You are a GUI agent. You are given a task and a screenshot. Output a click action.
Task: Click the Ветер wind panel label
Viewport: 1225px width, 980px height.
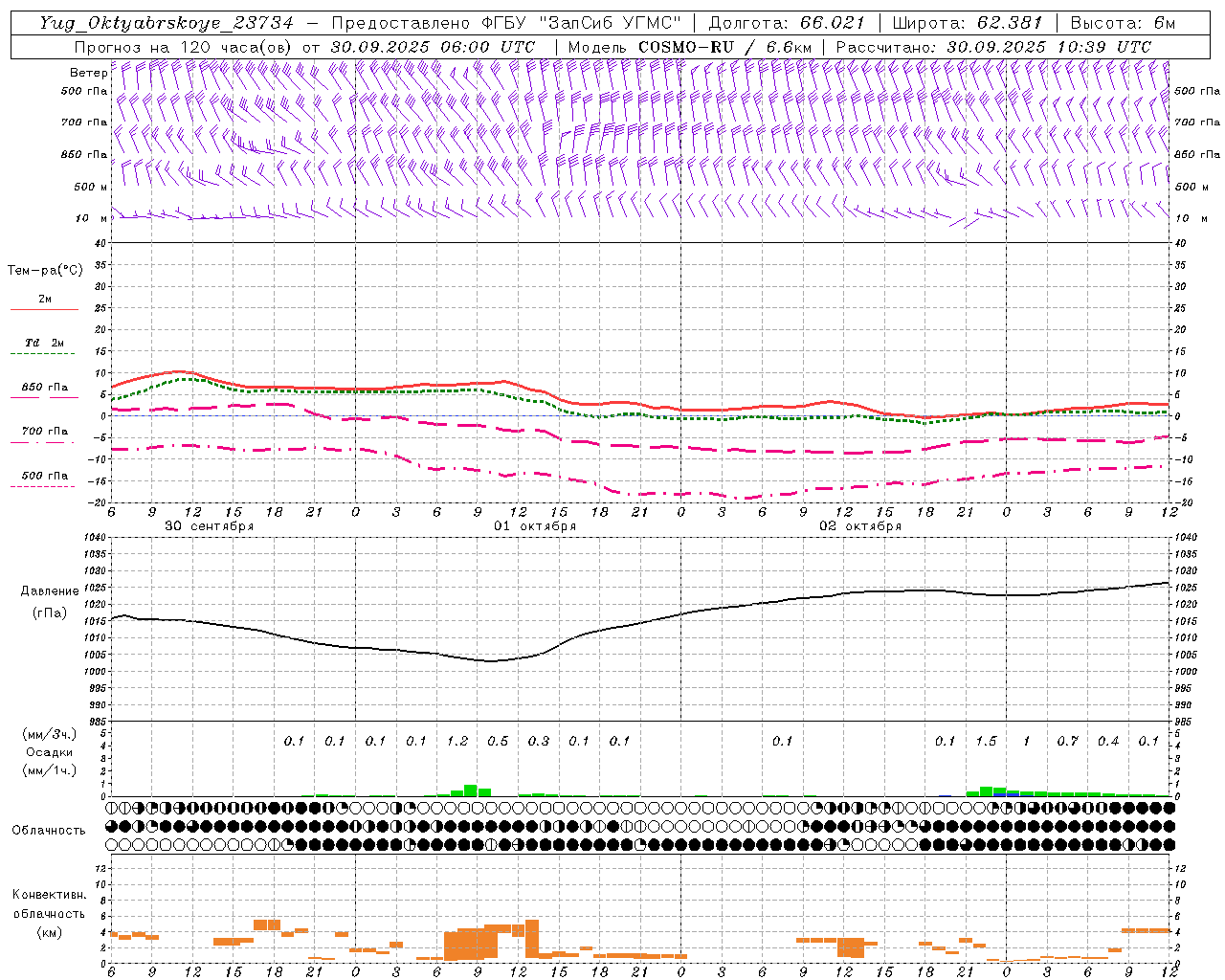click(x=88, y=73)
